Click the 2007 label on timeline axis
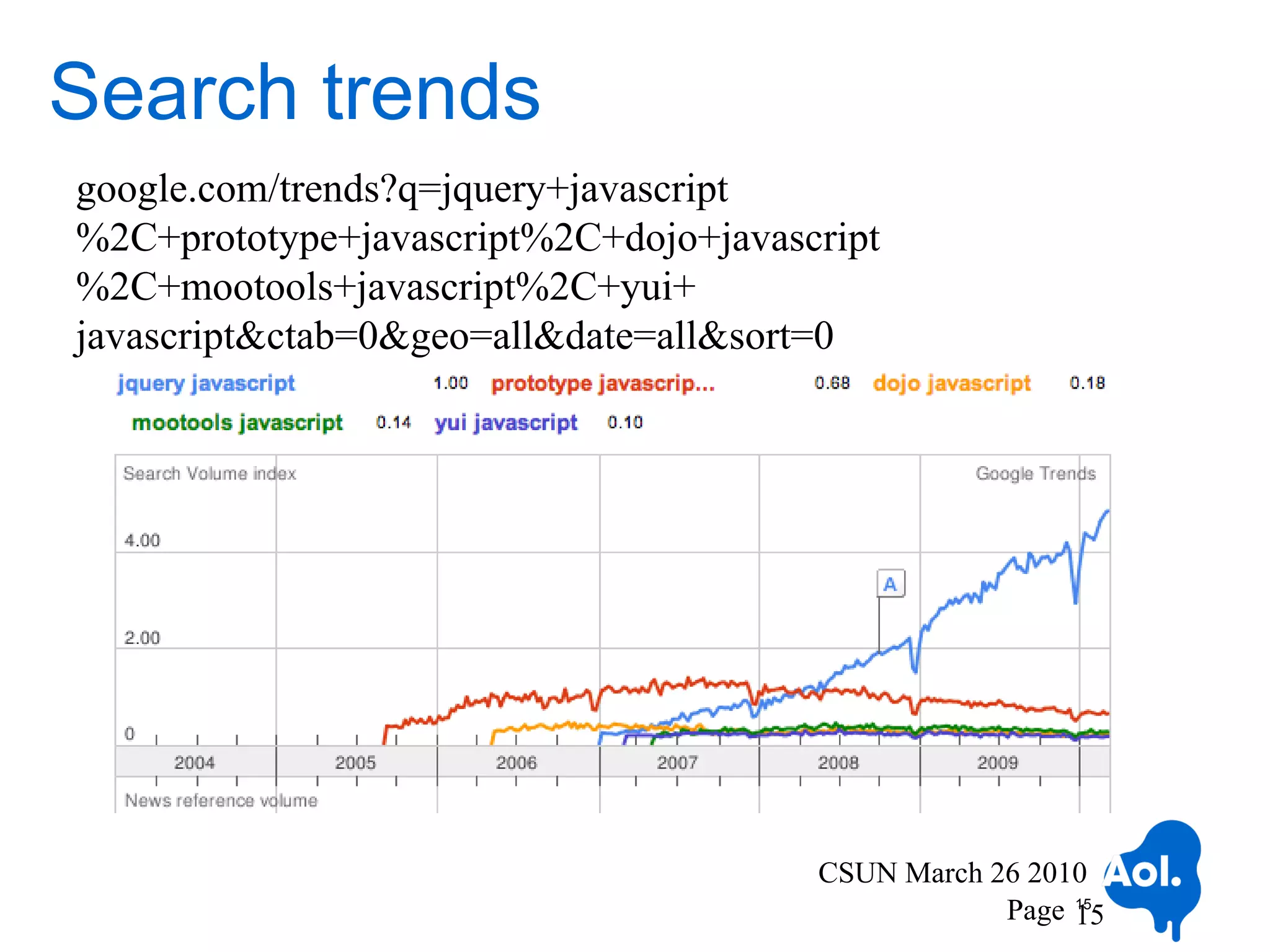The height and width of the screenshot is (952, 1270). coord(677,762)
